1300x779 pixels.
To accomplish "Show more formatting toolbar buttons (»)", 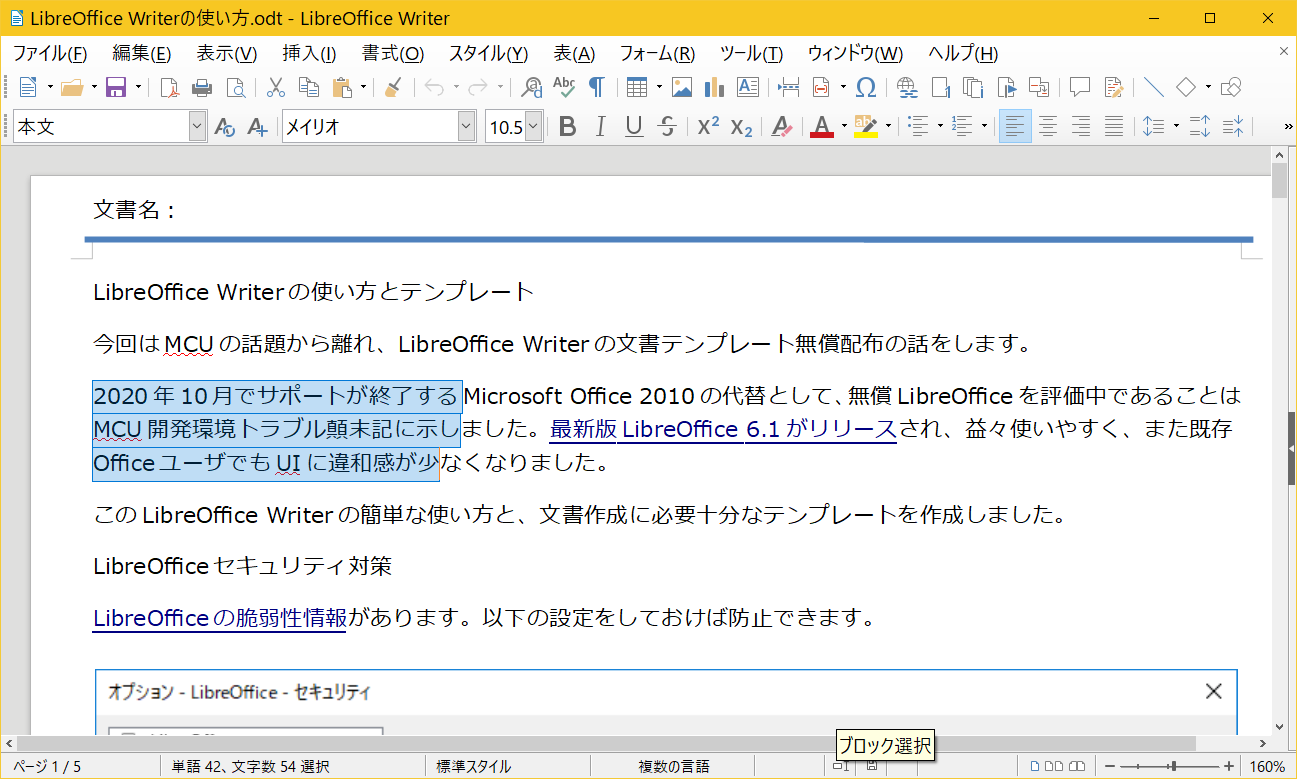I will [x=1287, y=127].
